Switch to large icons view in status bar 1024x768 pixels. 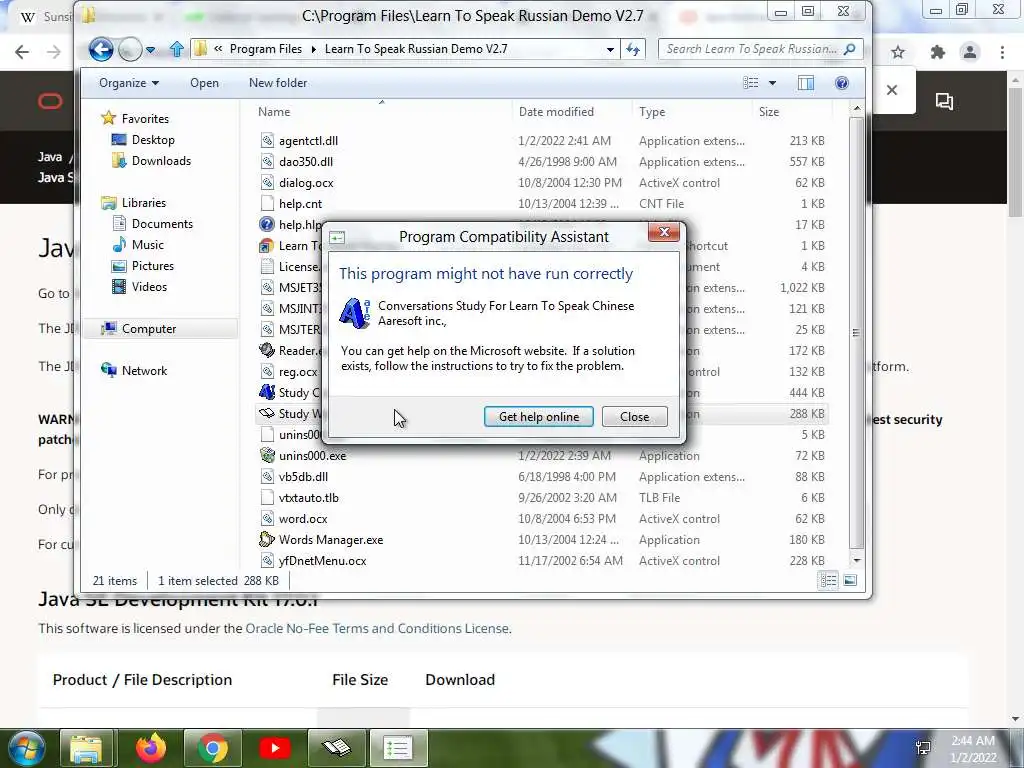tap(850, 580)
